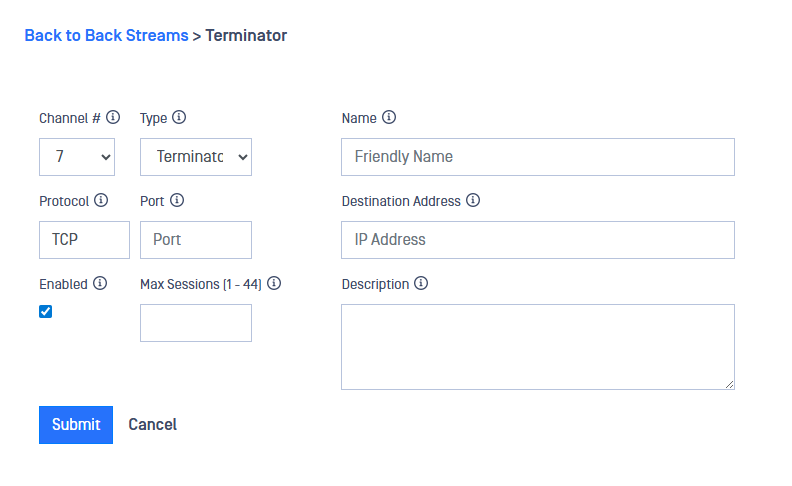Click info icon beside Enabled label
Image resolution: width=792 pixels, height=486 pixels.
100,283
